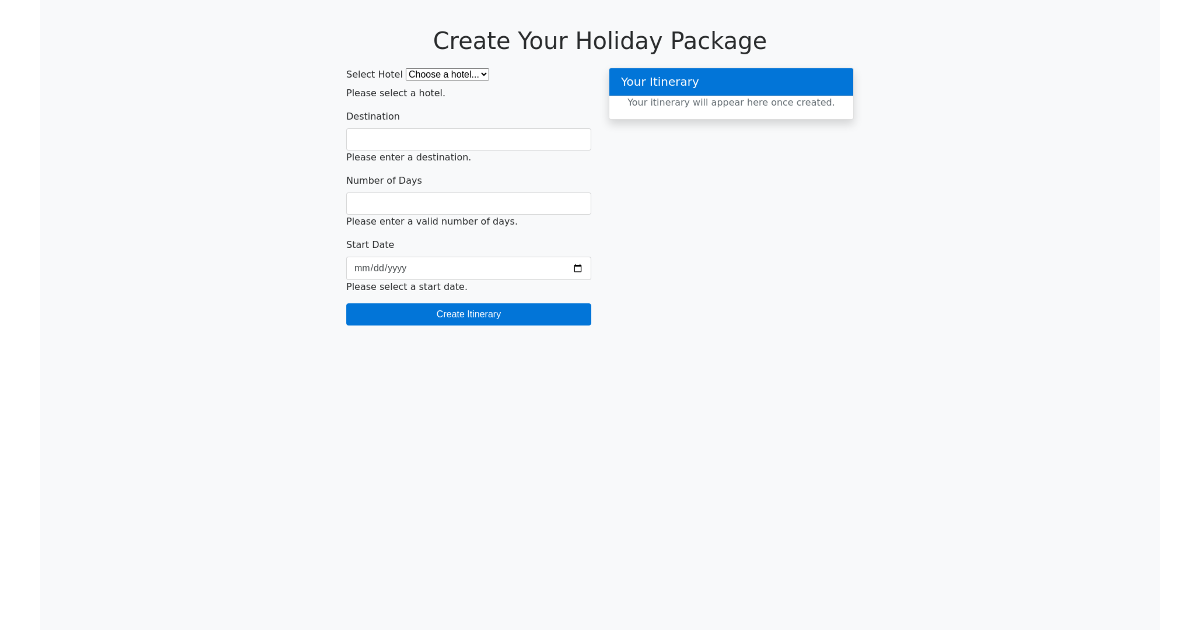Click the dropdown arrow next to Select Hotel
This screenshot has height=630, width=1200.
tap(482, 74)
